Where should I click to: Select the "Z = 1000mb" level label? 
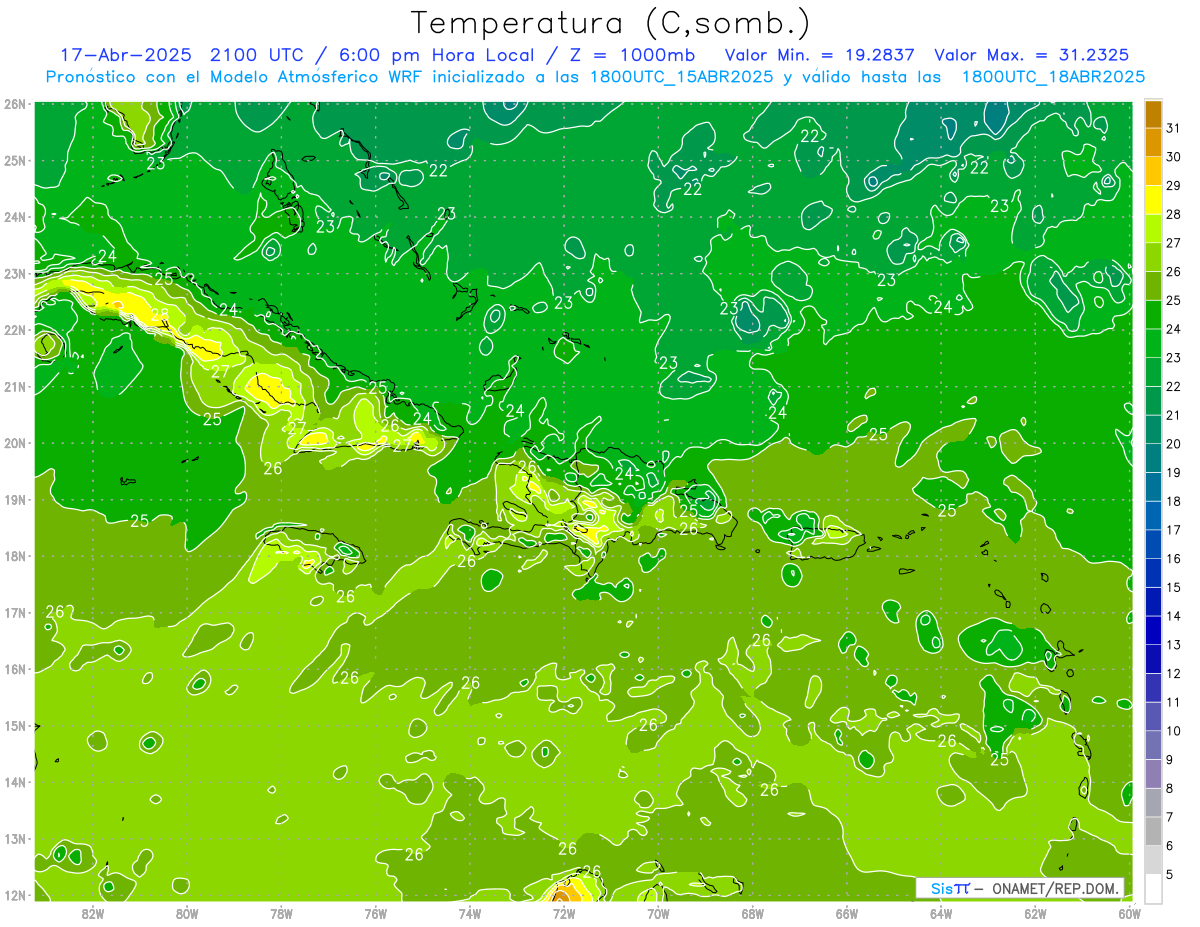[x=633, y=54]
